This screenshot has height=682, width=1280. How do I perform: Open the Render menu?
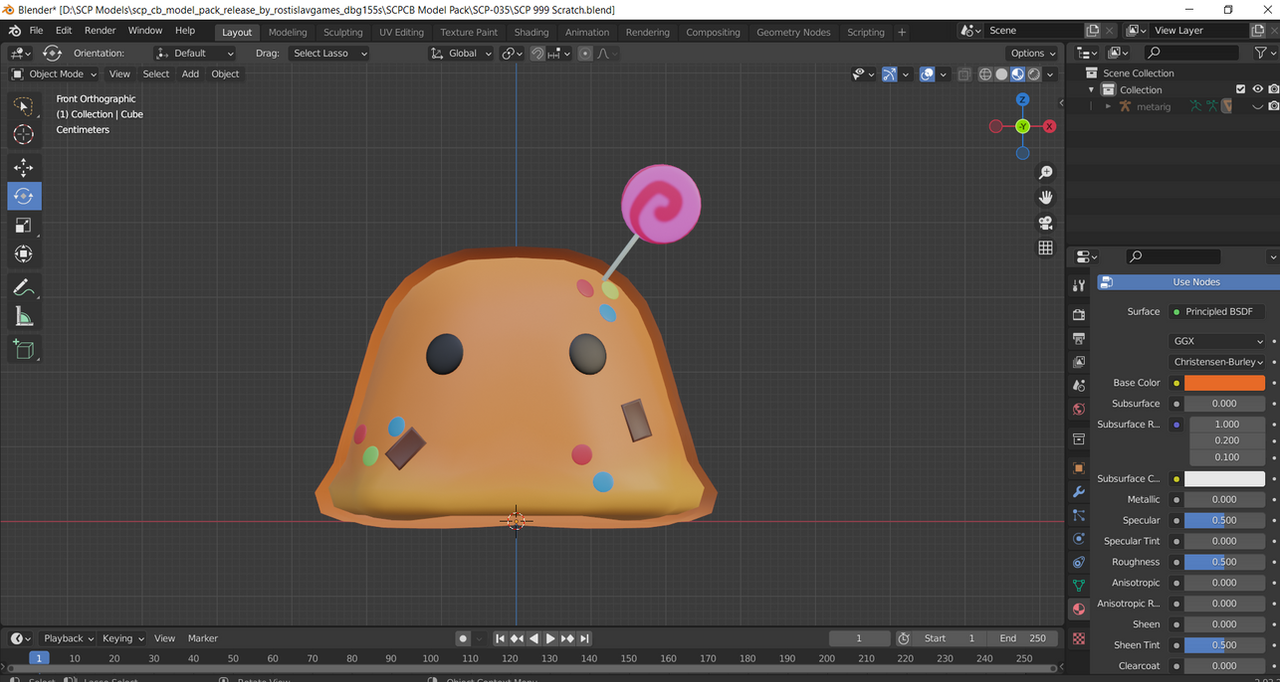(100, 31)
